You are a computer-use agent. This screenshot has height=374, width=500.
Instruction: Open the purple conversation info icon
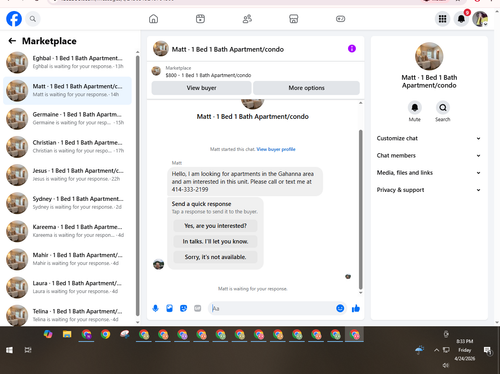[x=352, y=49]
